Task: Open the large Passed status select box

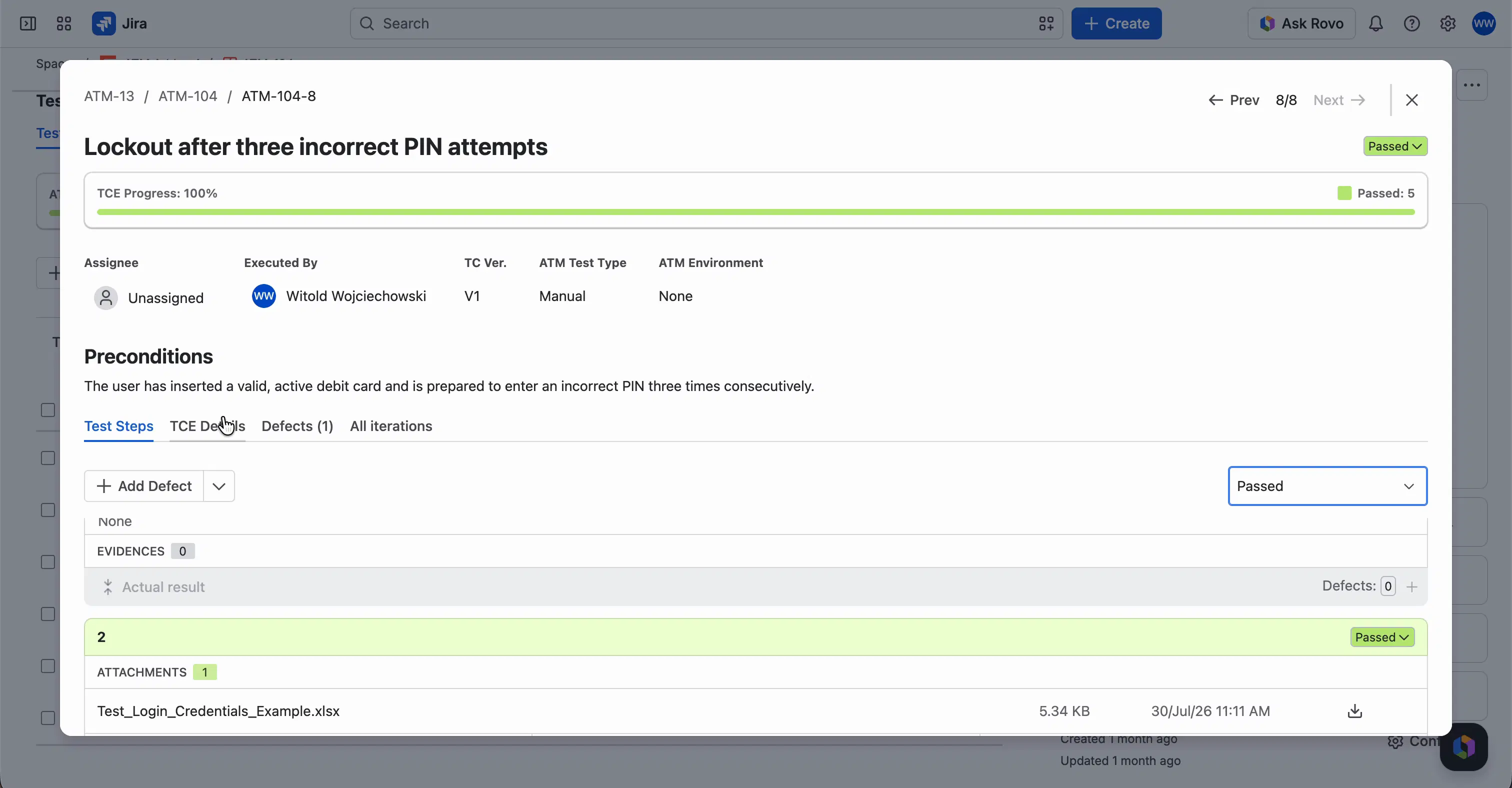Action: [x=1327, y=486]
